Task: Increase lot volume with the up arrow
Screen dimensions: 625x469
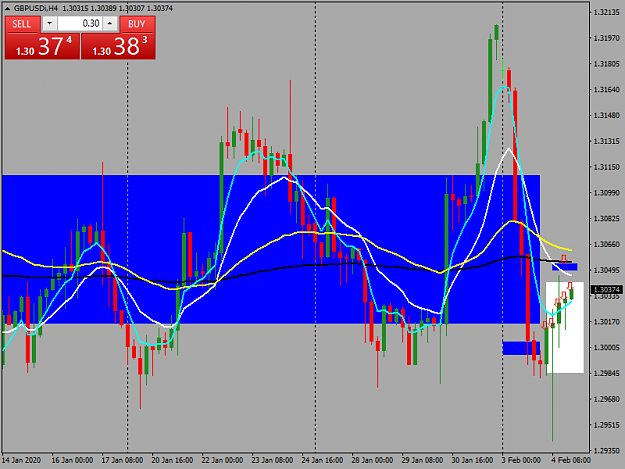Action: pyautogui.click(x=110, y=24)
